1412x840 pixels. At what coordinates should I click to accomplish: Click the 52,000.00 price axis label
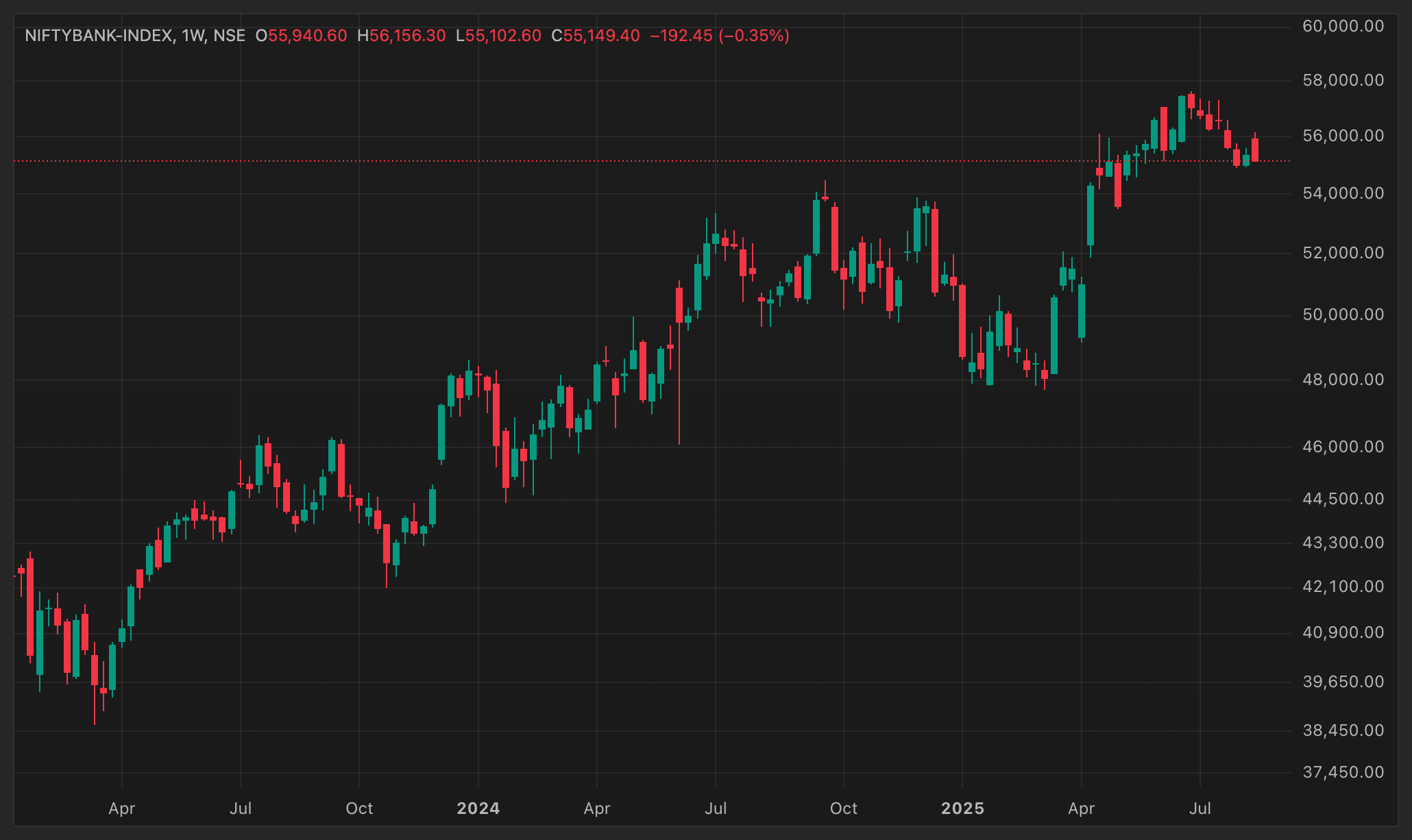(1343, 253)
